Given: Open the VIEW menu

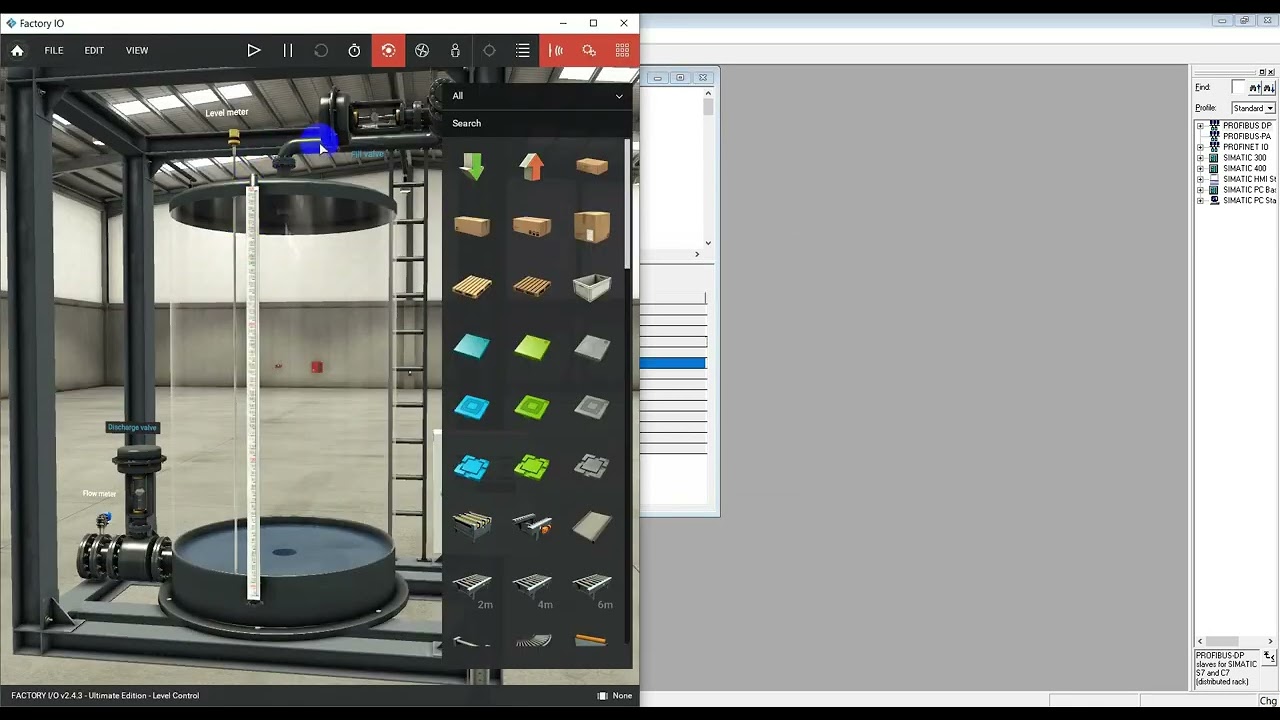Looking at the screenshot, I should click(x=137, y=50).
